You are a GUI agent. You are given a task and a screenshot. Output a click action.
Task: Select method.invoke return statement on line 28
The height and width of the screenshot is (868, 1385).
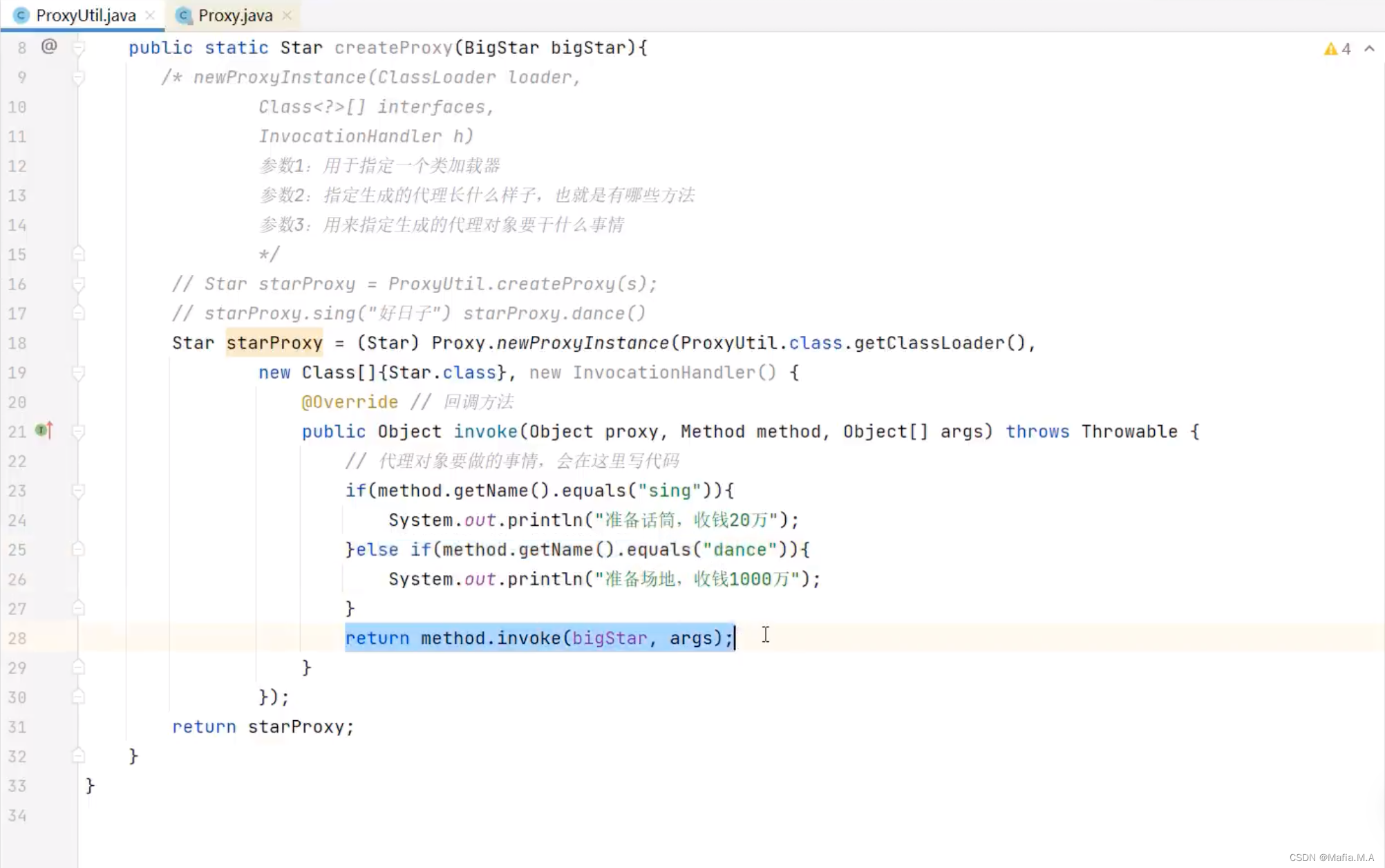[540, 637]
